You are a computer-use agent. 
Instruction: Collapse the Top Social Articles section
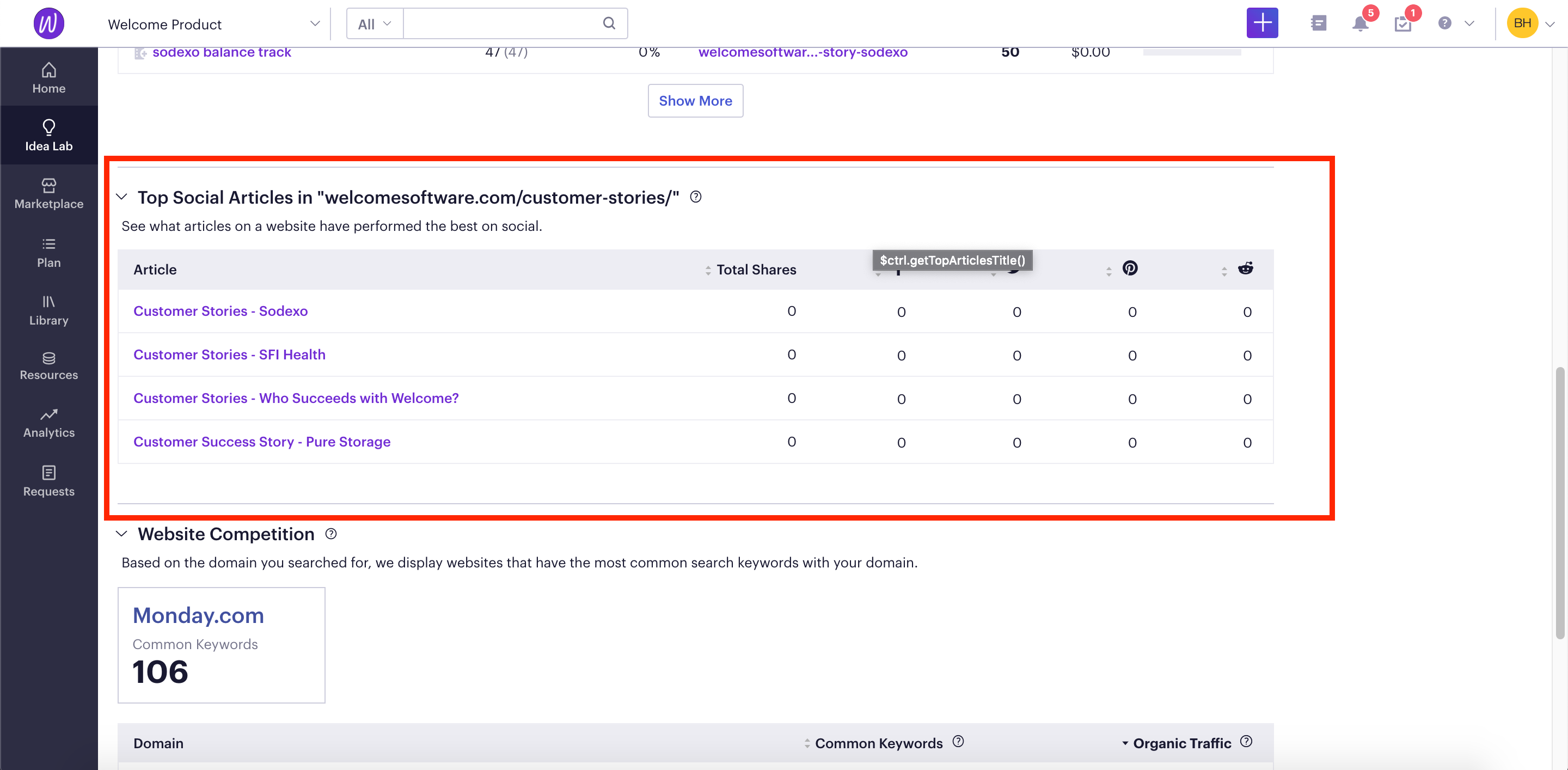pos(122,197)
